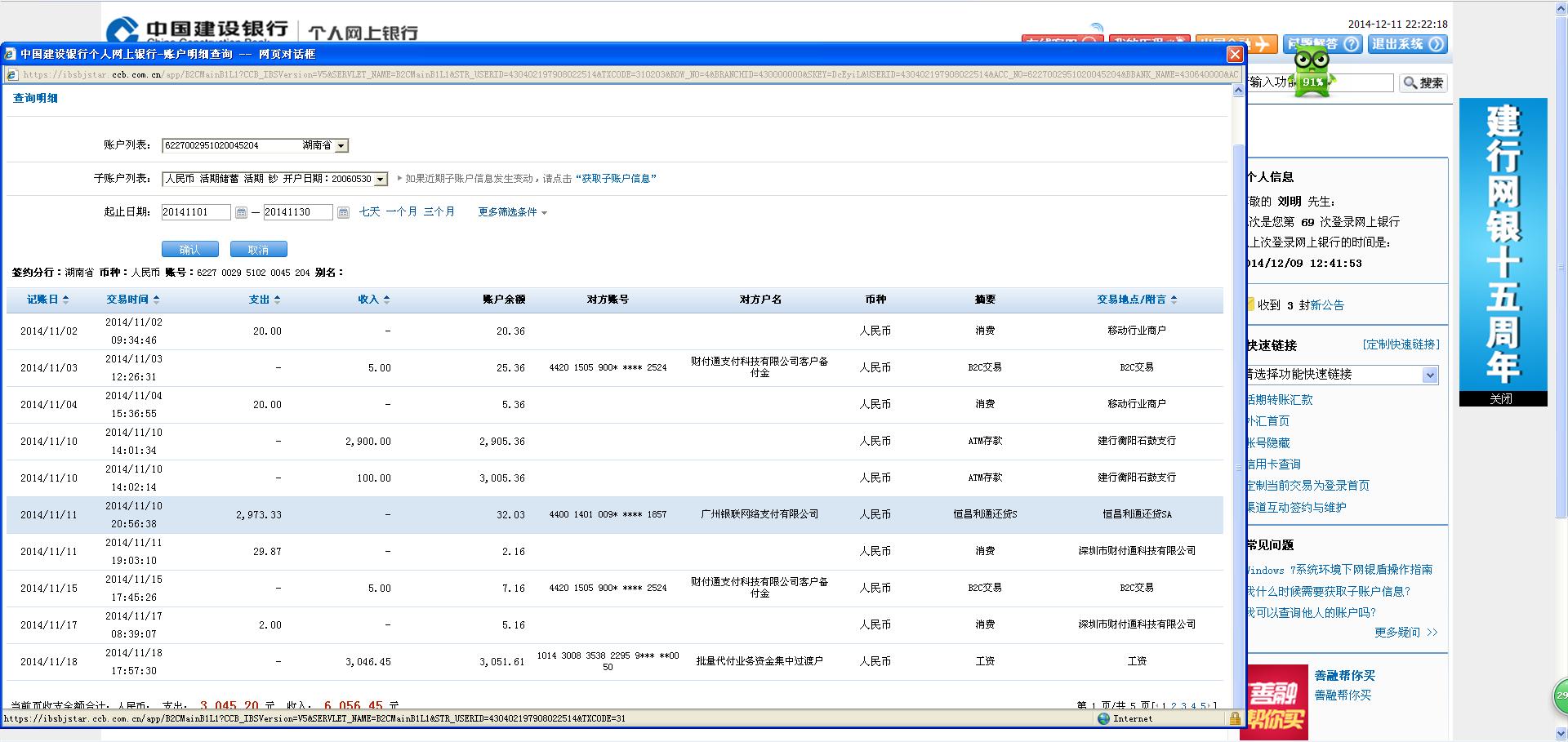The width and height of the screenshot is (1568, 742).
Task: Click 退出系统 to log out
Action: [1407, 44]
